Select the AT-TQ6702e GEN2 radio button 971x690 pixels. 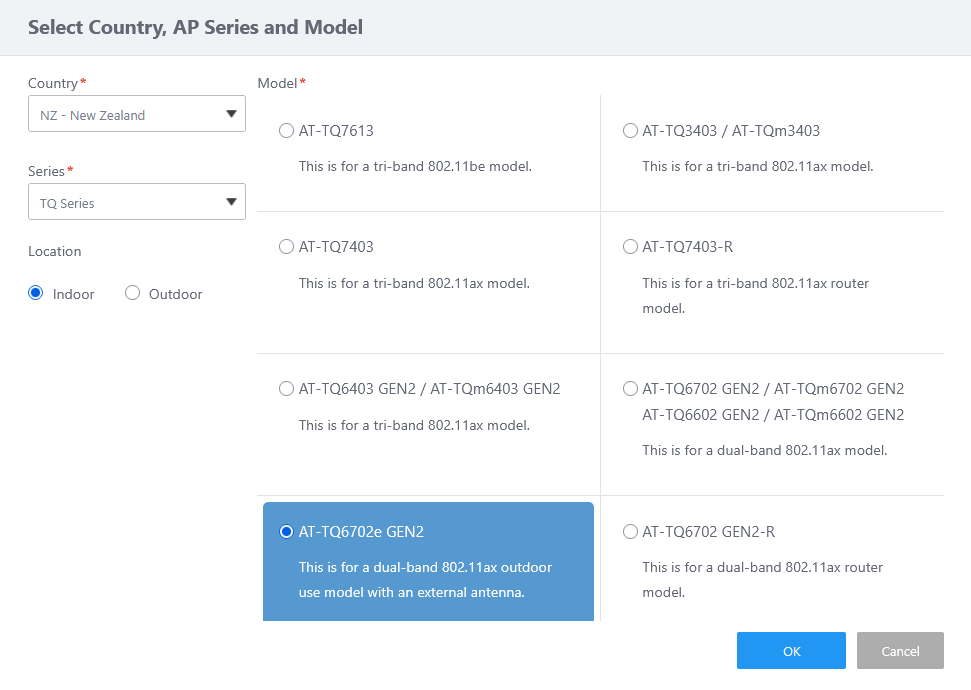click(287, 532)
